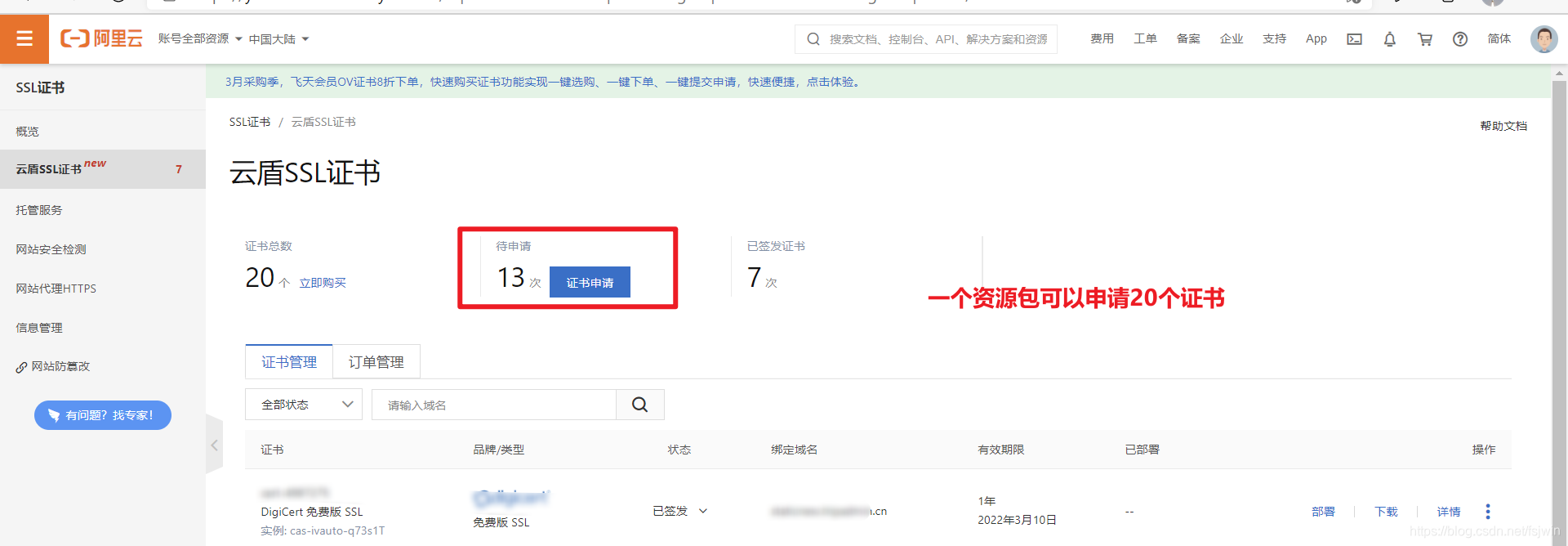
Task: Select 云盾SSL证书 in the sidebar
Action: click(103, 169)
